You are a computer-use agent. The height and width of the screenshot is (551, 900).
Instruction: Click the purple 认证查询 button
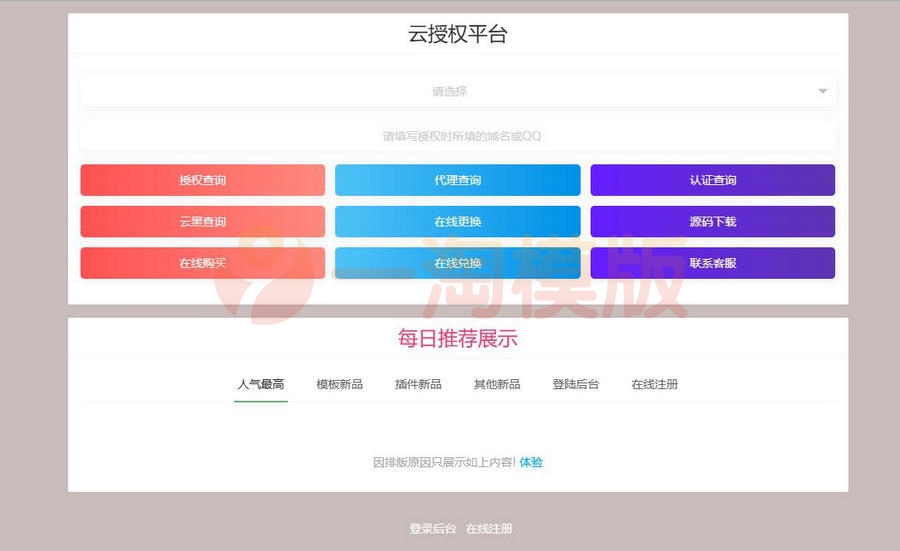[x=712, y=180]
